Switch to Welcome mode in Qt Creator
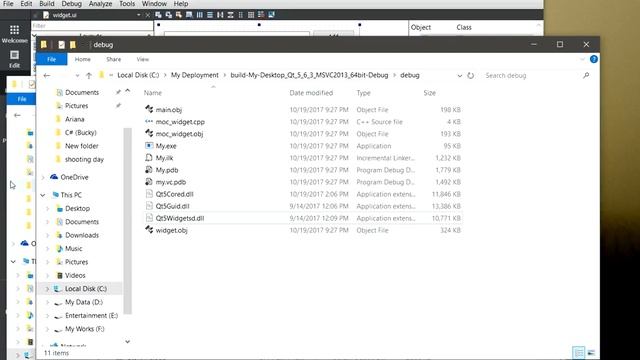This screenshot has height=360, width=640. pos(15,34)
